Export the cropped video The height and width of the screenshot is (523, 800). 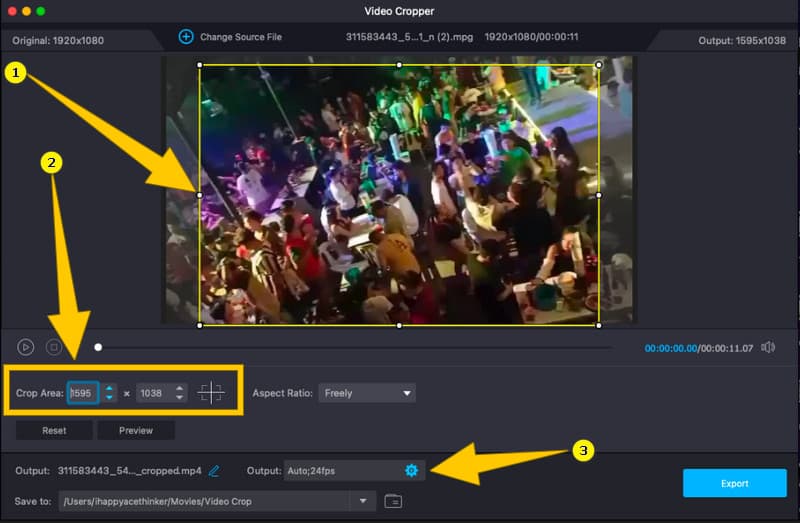(734, 483)
